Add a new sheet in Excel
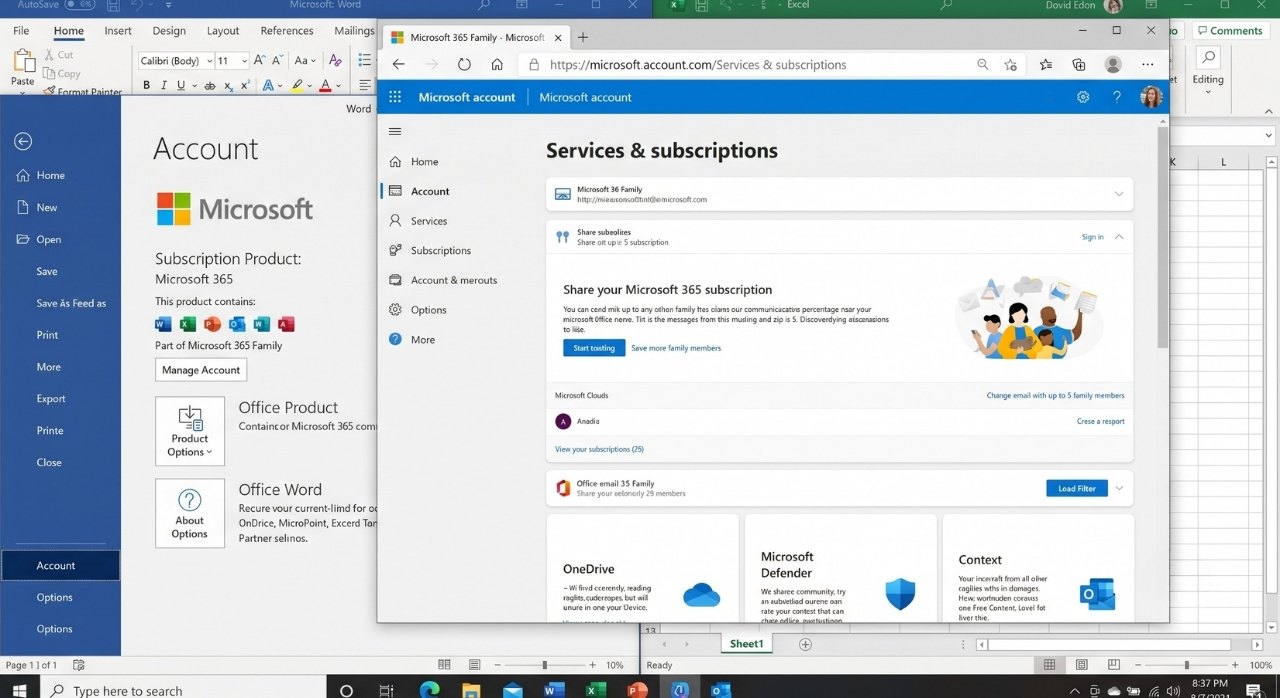1280x698 pixels. [805, 644]
